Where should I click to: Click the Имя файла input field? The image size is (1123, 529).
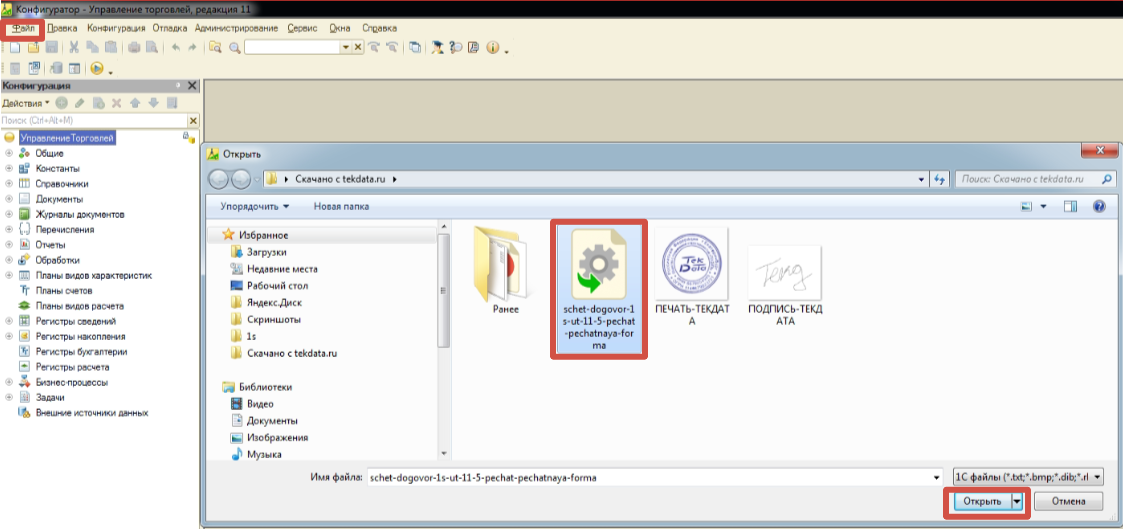tap(654, 477)
